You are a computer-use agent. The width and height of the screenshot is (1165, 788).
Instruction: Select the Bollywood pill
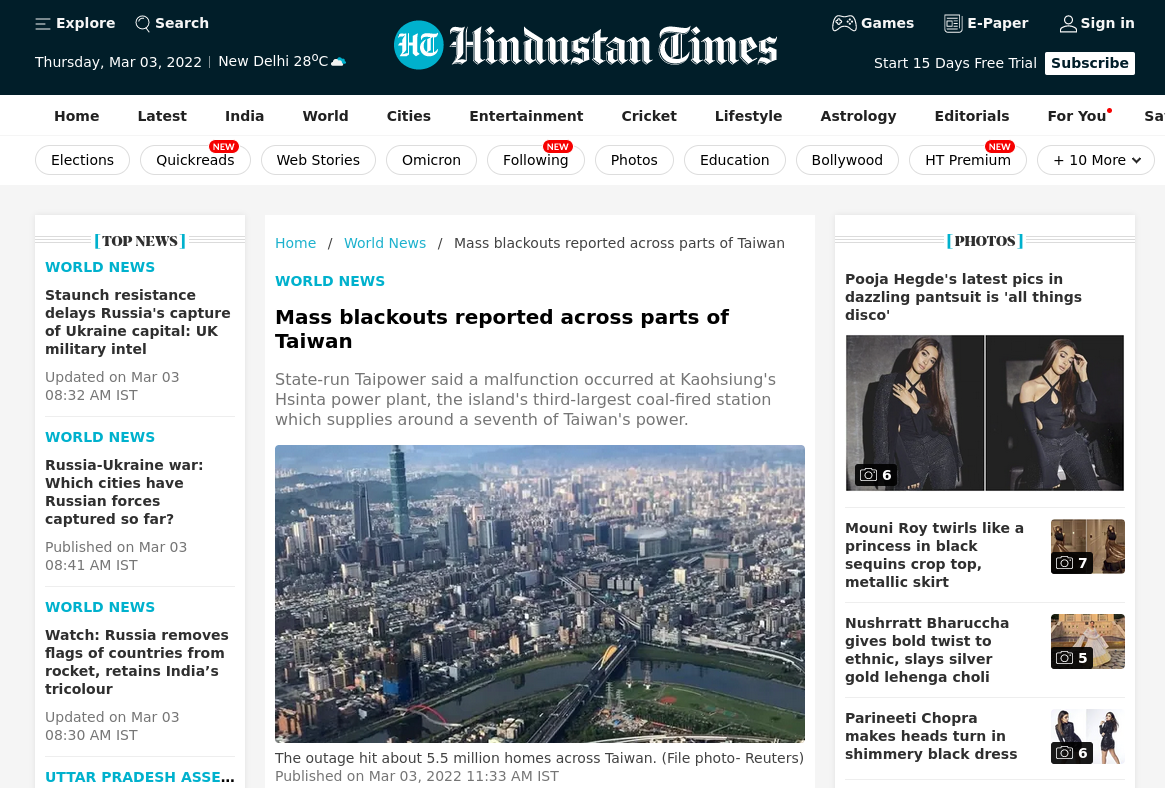(x=847, y=160)
